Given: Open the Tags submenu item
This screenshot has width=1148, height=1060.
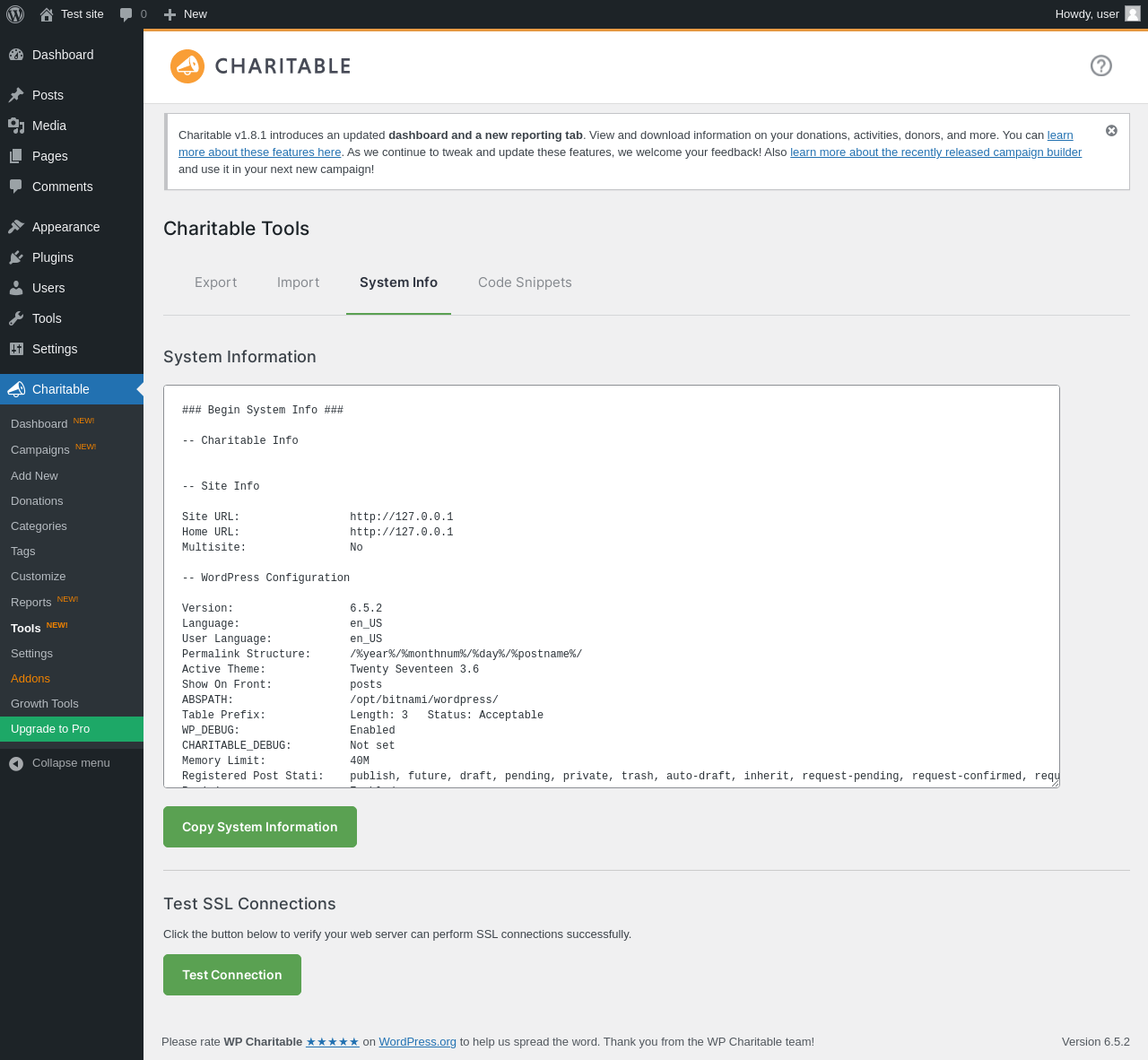Looking at the screenshot, I should [x=23, y=552].
